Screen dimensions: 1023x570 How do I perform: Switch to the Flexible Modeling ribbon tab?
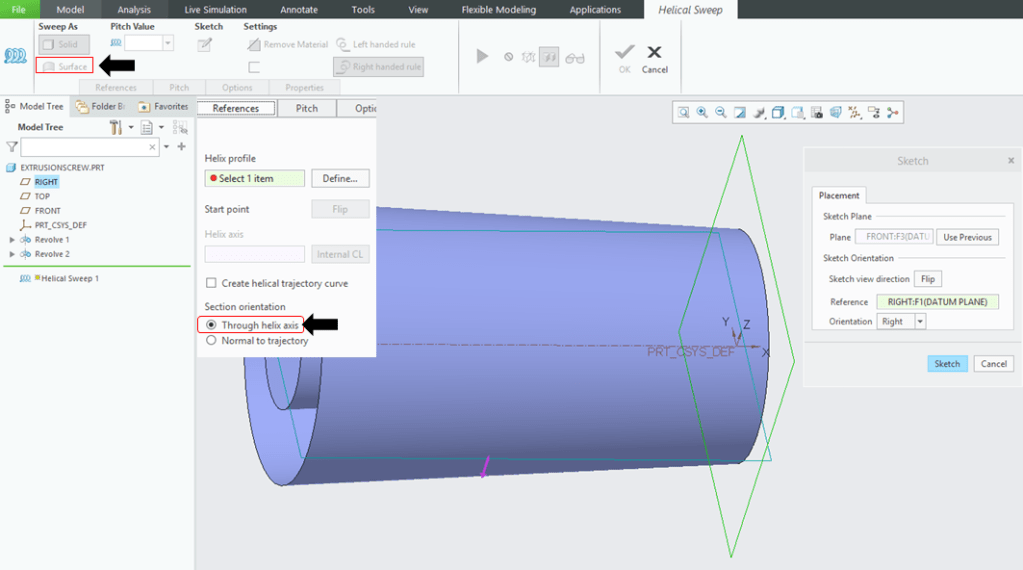point(498,10)
